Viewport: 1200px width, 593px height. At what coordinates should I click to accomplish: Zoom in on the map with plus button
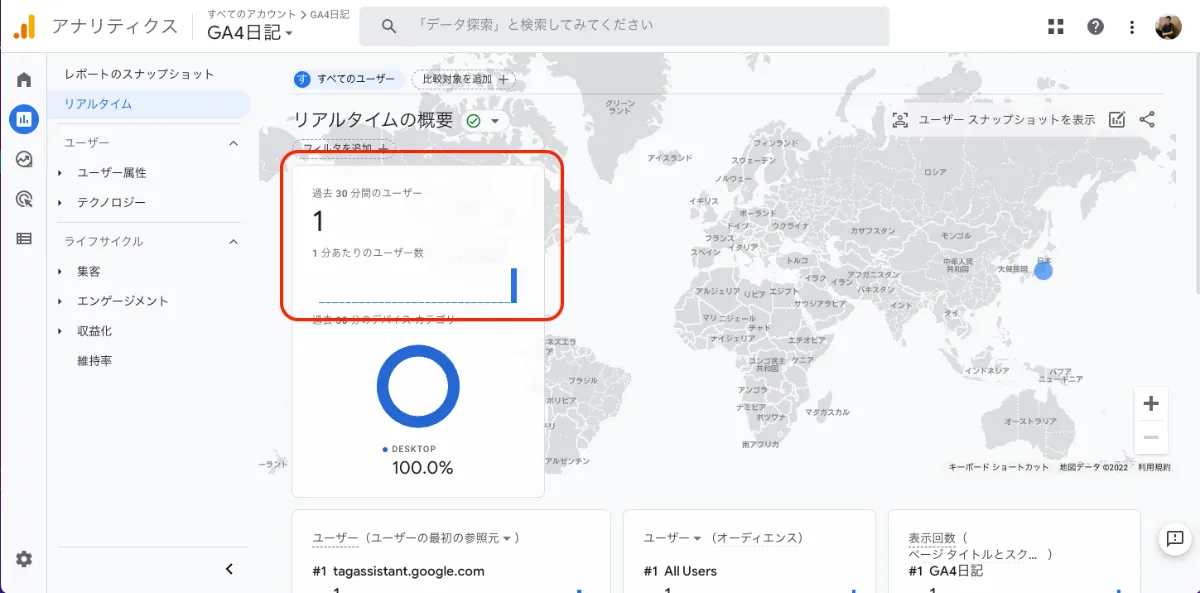coord(1151,404)
